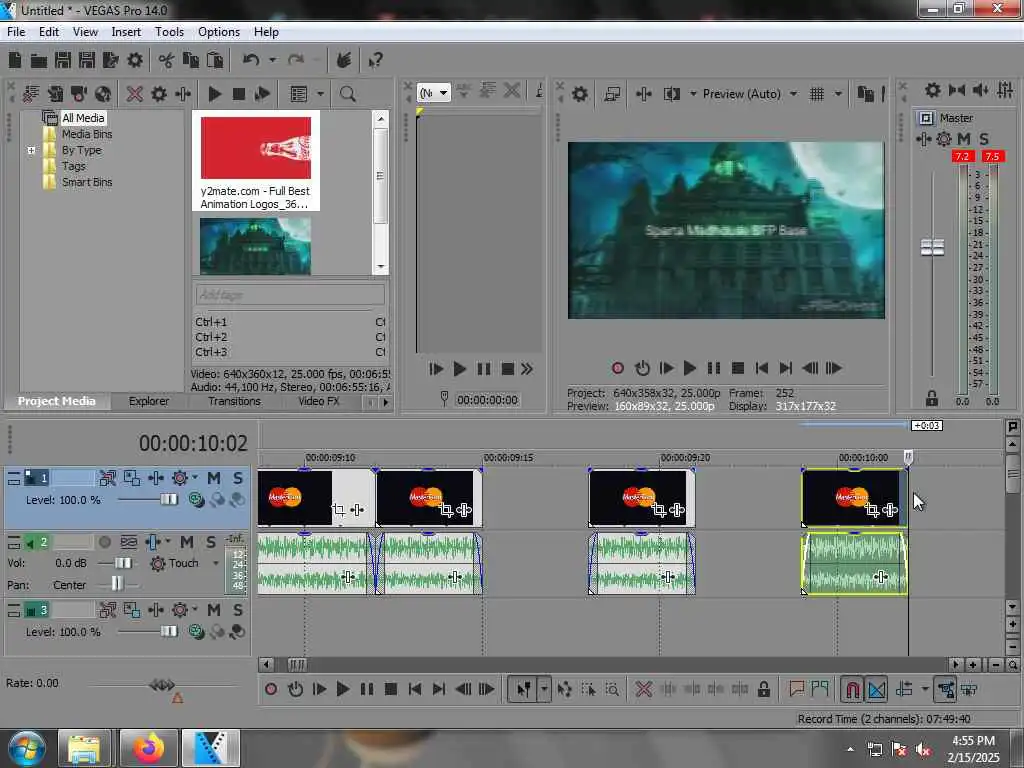1024x768 pixels.
Task: Toggle automatic crossfades button
Action: coord(876,689)
